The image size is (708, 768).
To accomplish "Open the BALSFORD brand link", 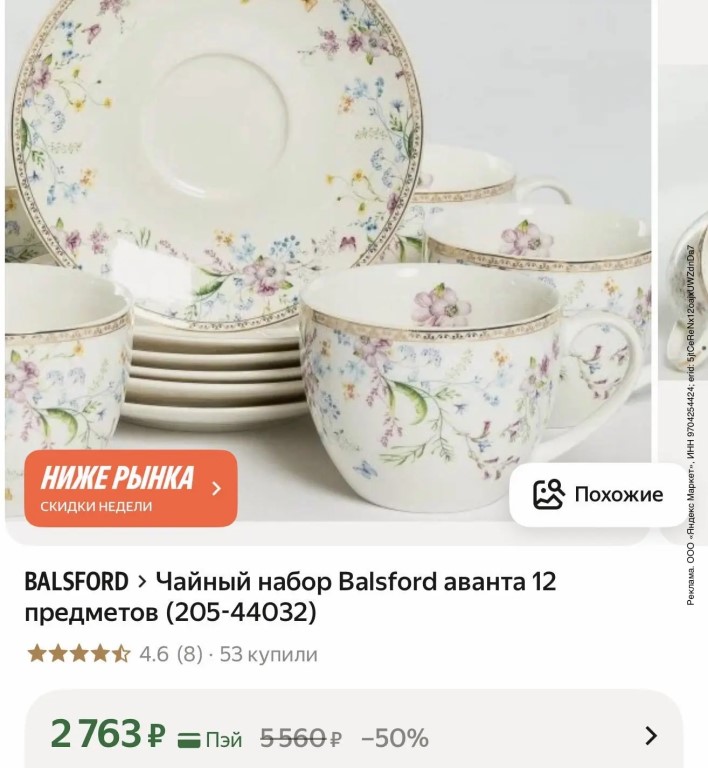I will (x=76, y=582).
